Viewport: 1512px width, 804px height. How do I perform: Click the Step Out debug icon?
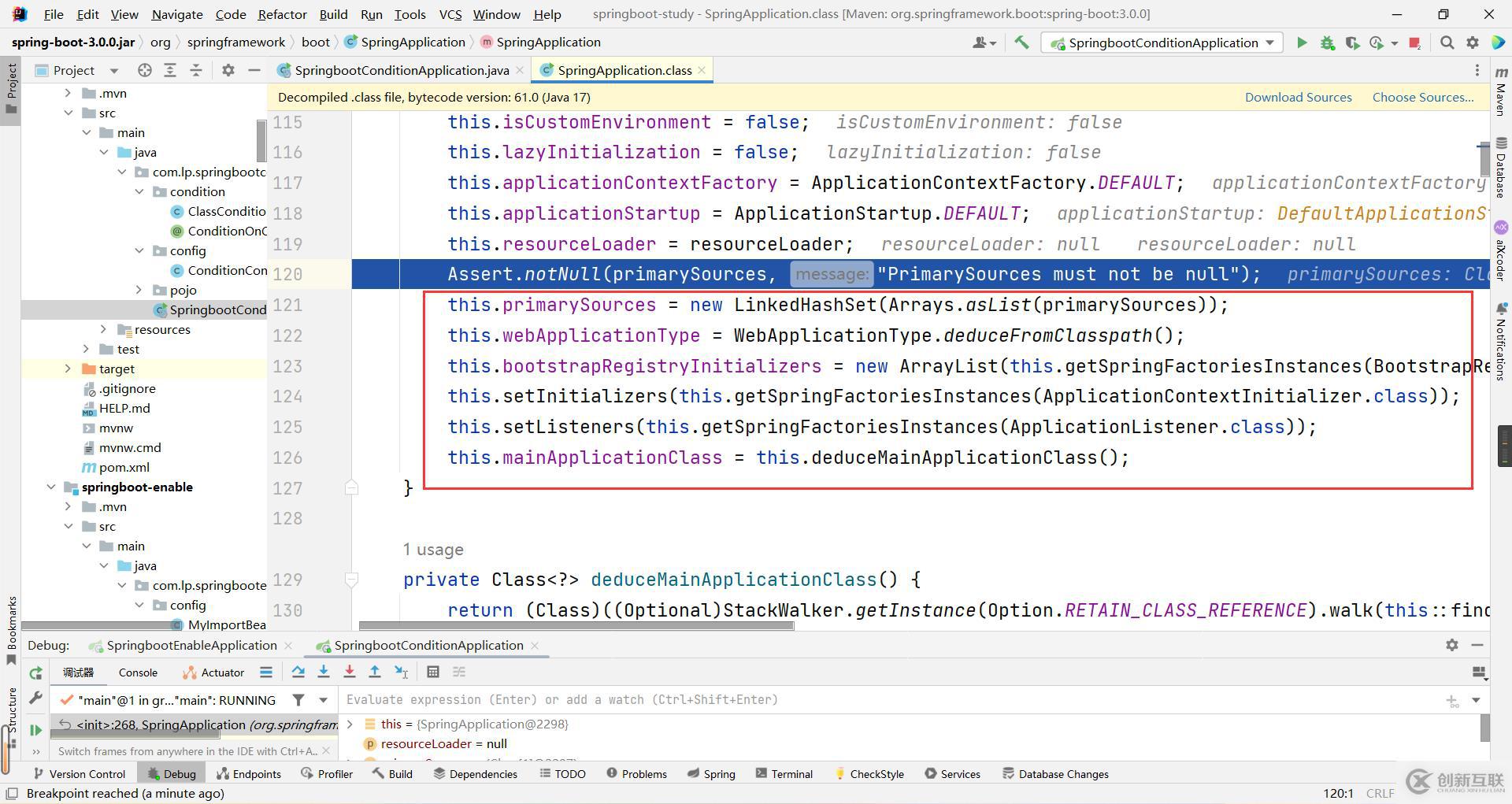(x=375, y=672)
